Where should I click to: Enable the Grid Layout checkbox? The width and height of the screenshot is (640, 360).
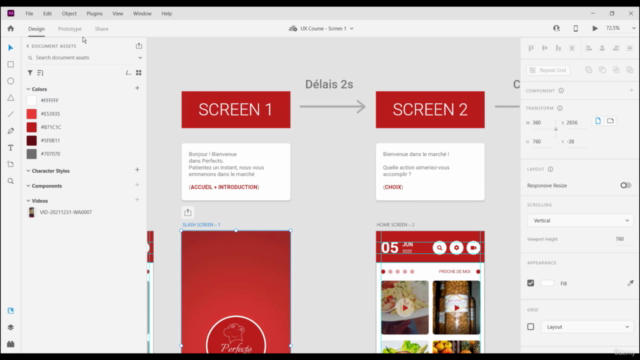[531, 327]
